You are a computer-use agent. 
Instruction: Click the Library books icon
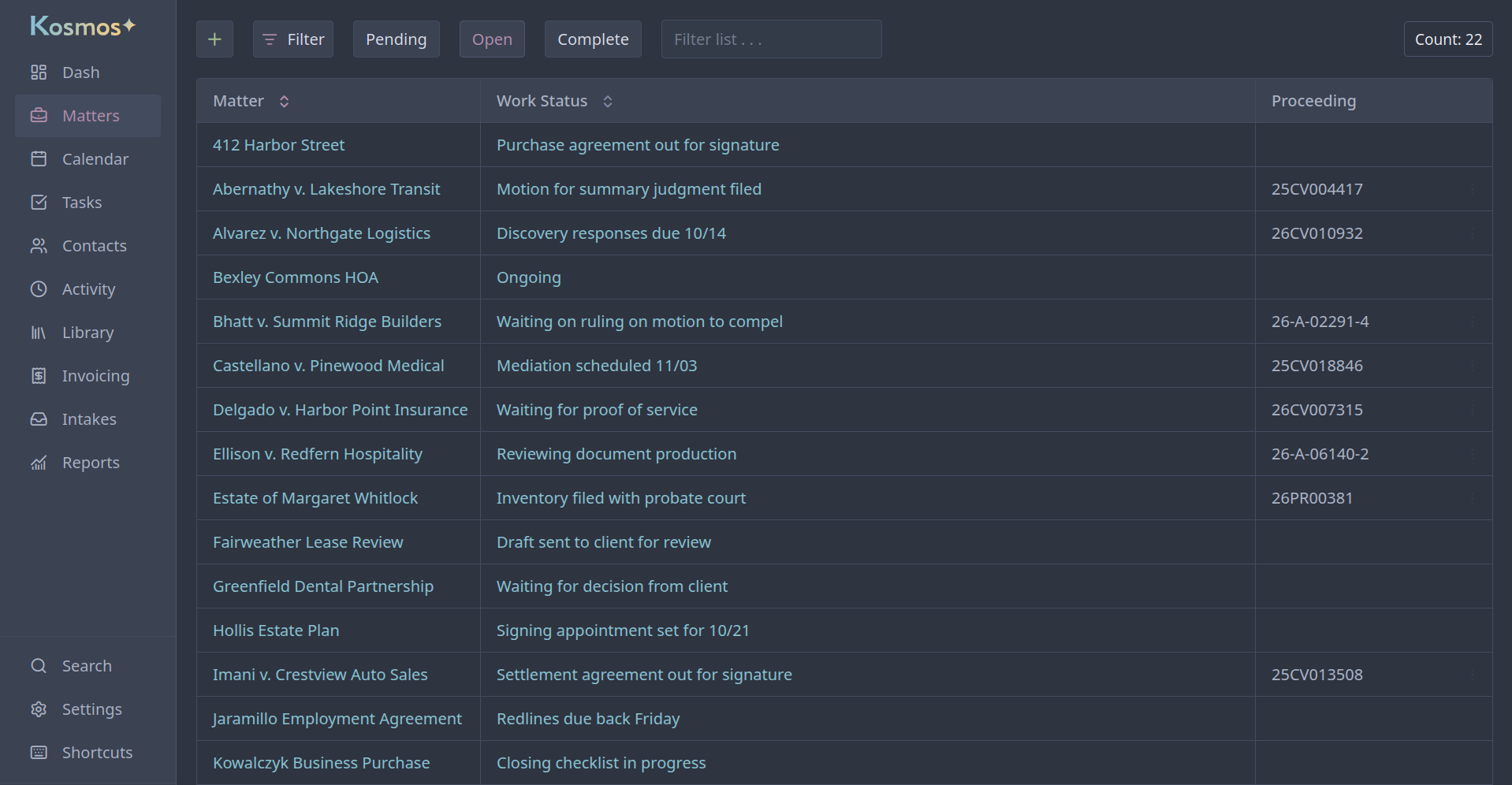coord(39,333)
